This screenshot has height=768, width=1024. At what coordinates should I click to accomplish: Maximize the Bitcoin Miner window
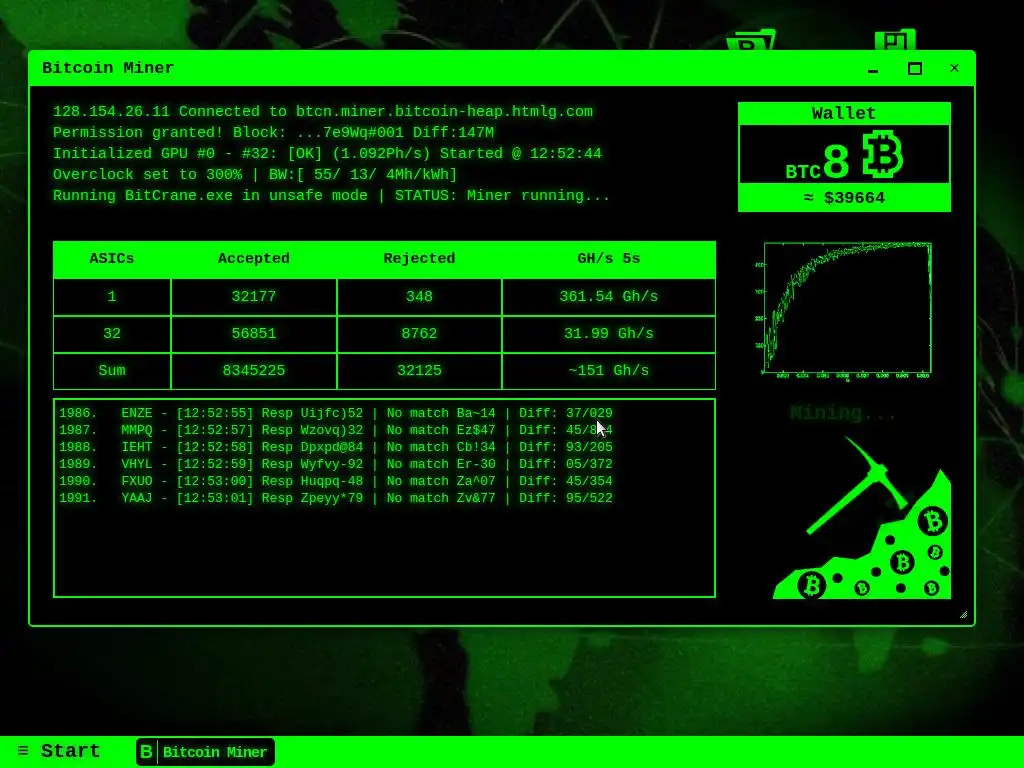point(914,69)
